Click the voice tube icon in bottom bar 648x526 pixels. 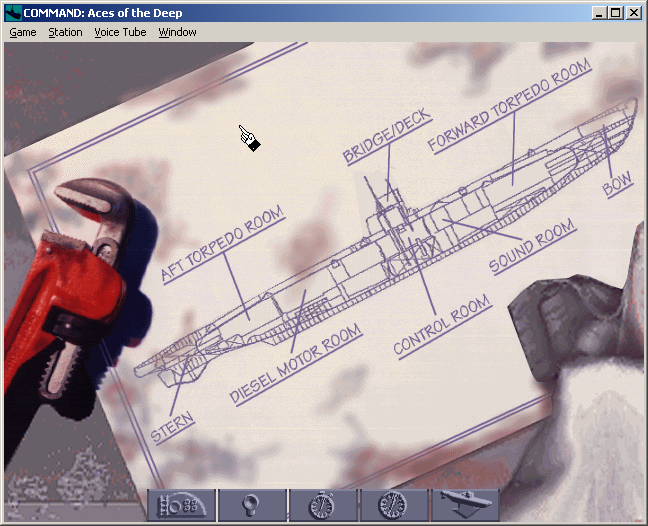pyautogui.click(x=252, y=505)
